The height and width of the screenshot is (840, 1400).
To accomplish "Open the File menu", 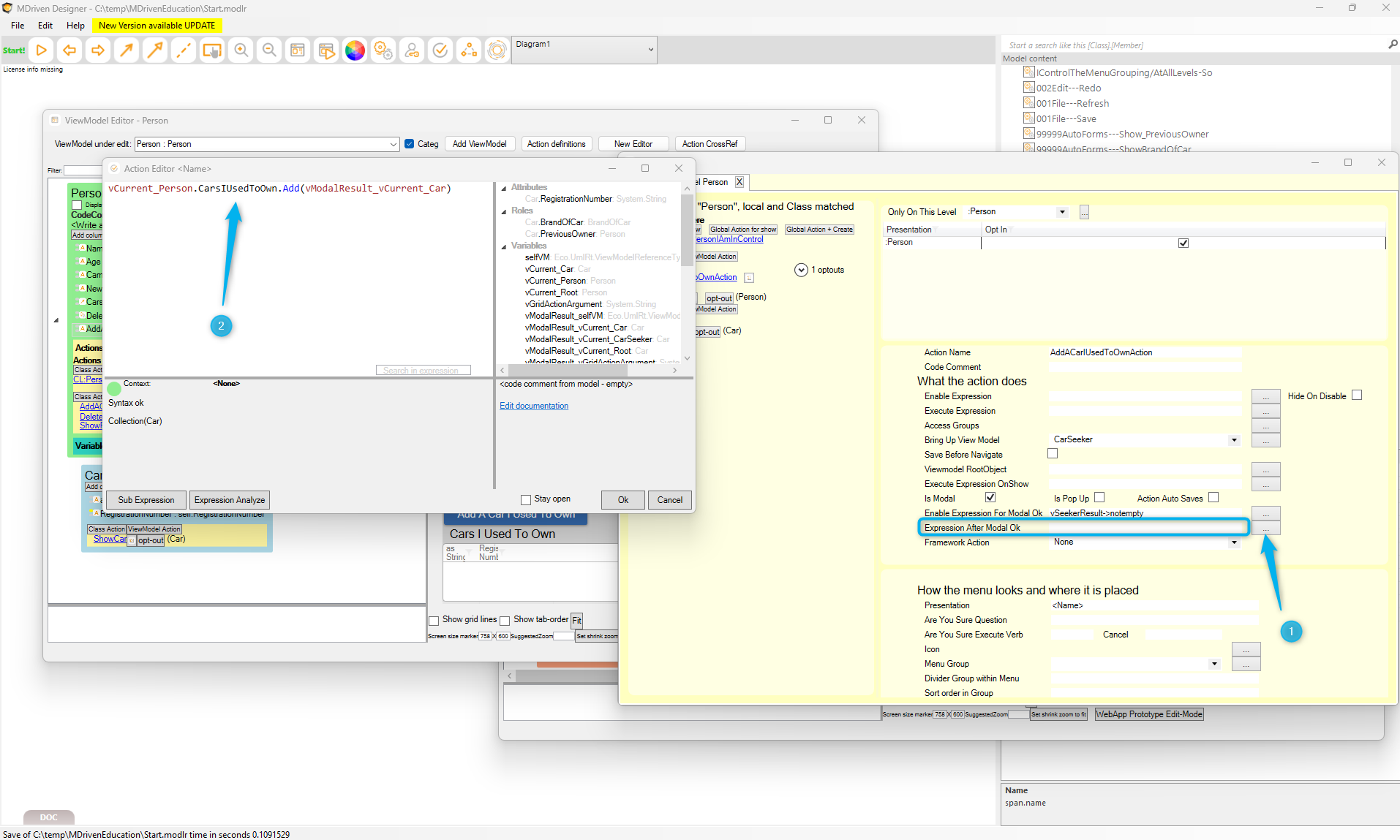I will point(18,26).
